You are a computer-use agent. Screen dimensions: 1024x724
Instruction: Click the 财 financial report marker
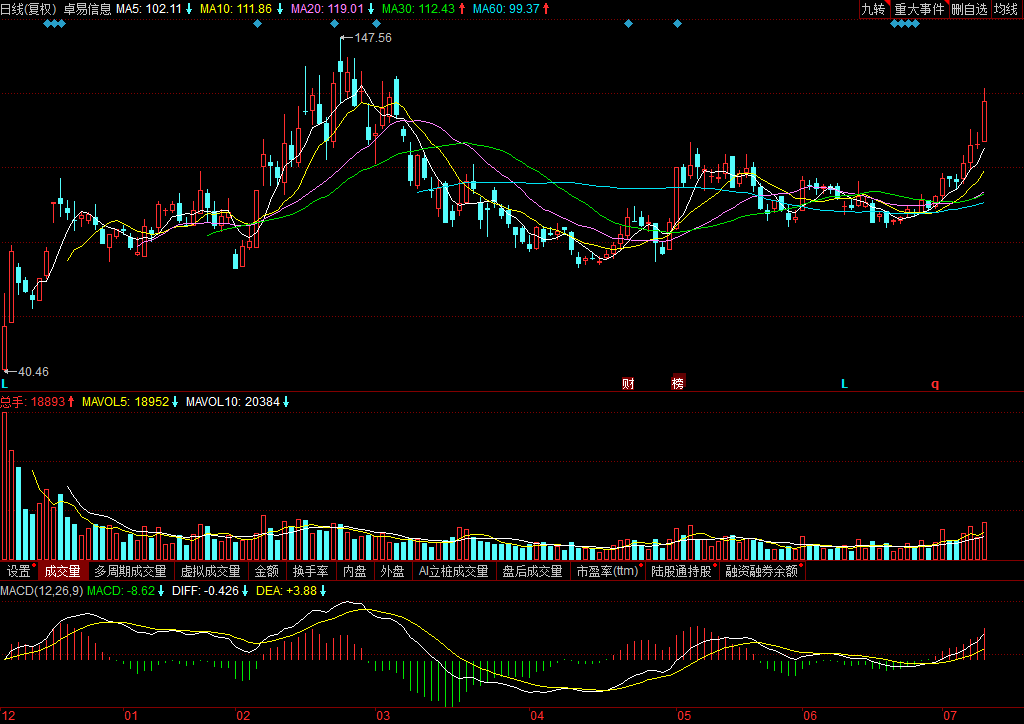tap(628, 384)
